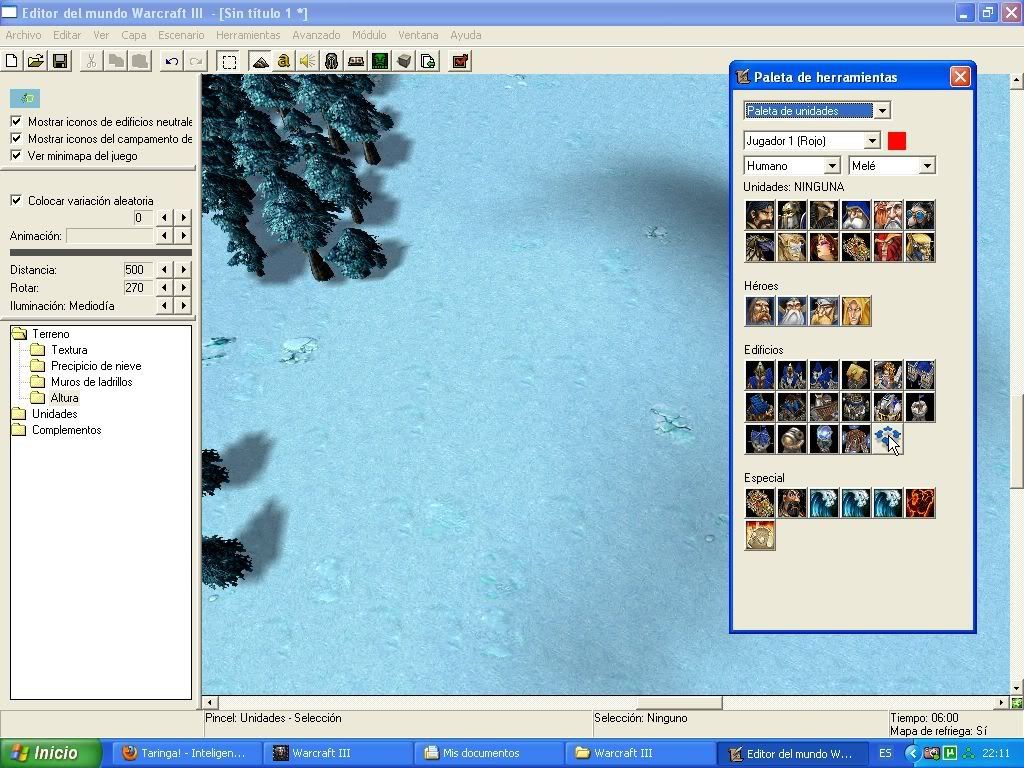Viewport: 1024px width, 768px height.
Task: Open the Object Manager gray cube icon
Action: [x=404, y=61]
